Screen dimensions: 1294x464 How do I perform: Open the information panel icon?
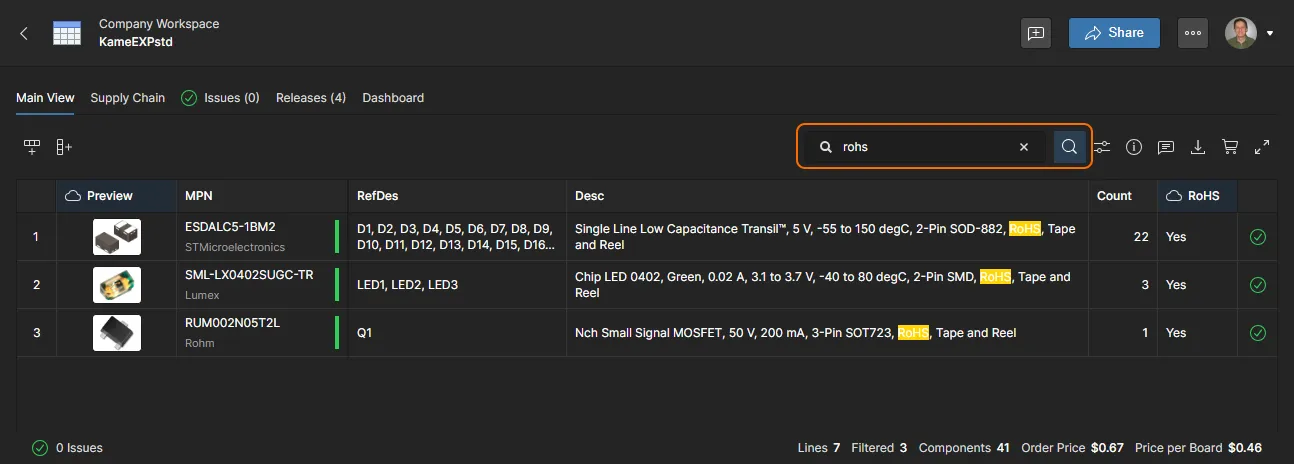[1134, 147]
